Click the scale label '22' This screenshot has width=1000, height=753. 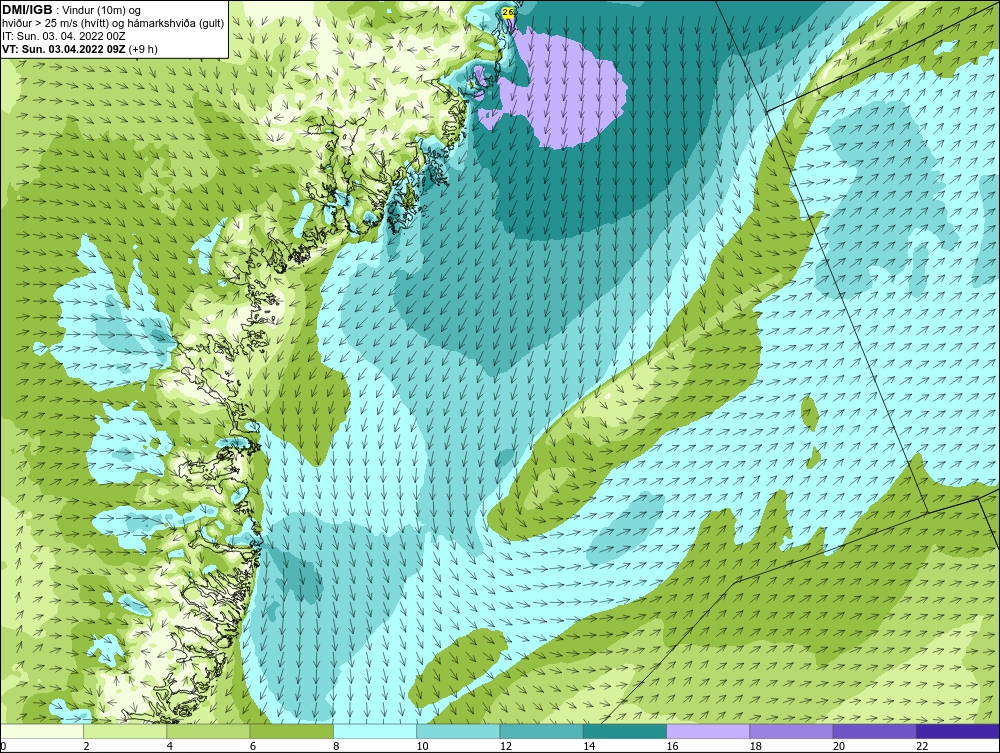coord(922,747)
